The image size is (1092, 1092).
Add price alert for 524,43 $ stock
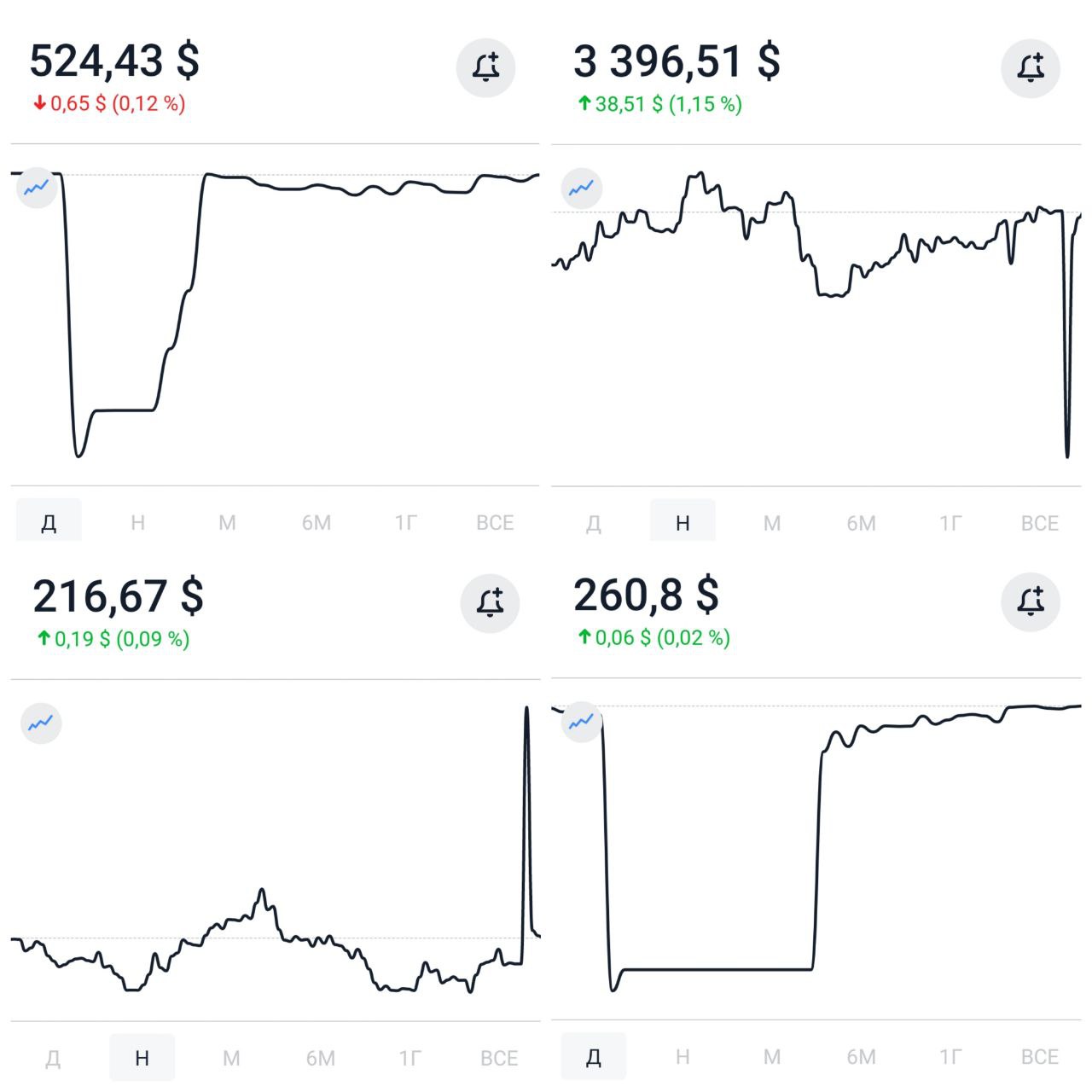pyautogui.click(x=486, y=67)
